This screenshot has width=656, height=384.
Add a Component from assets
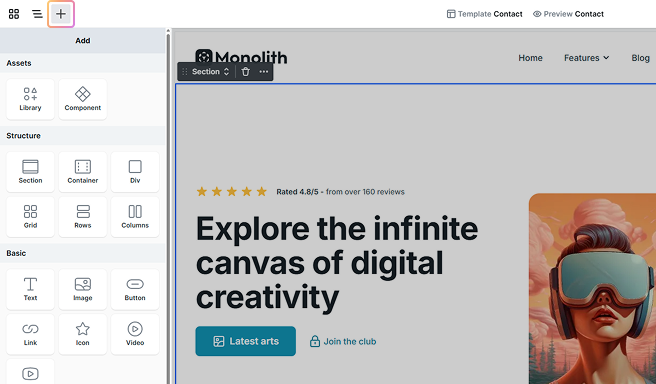coord(83,100)
